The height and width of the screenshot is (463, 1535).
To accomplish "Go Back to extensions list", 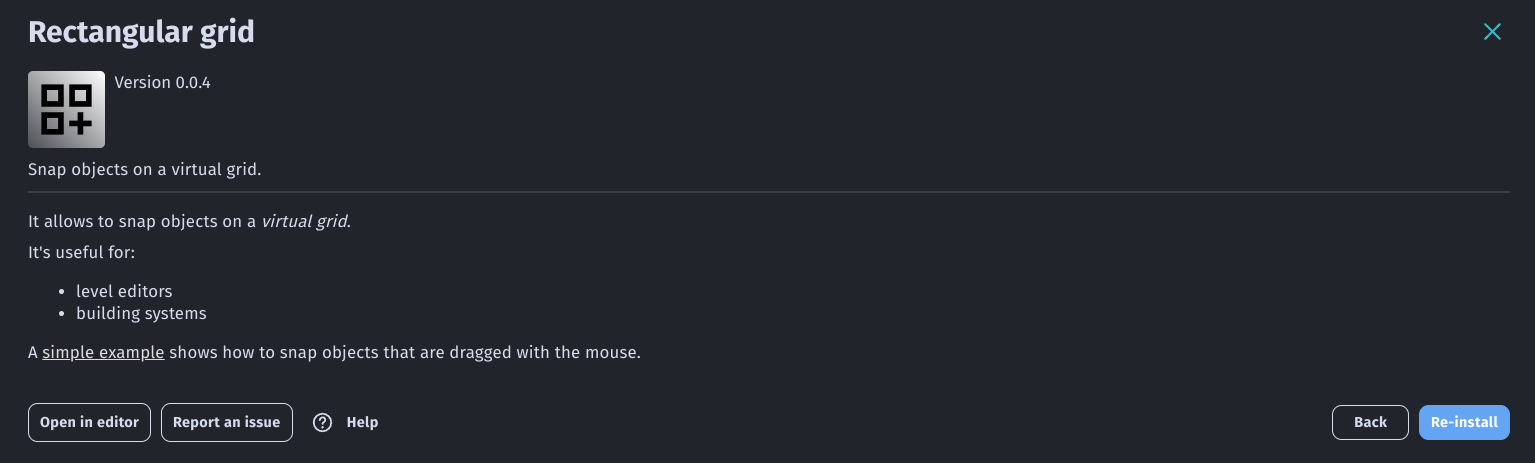I will 1370,422.
